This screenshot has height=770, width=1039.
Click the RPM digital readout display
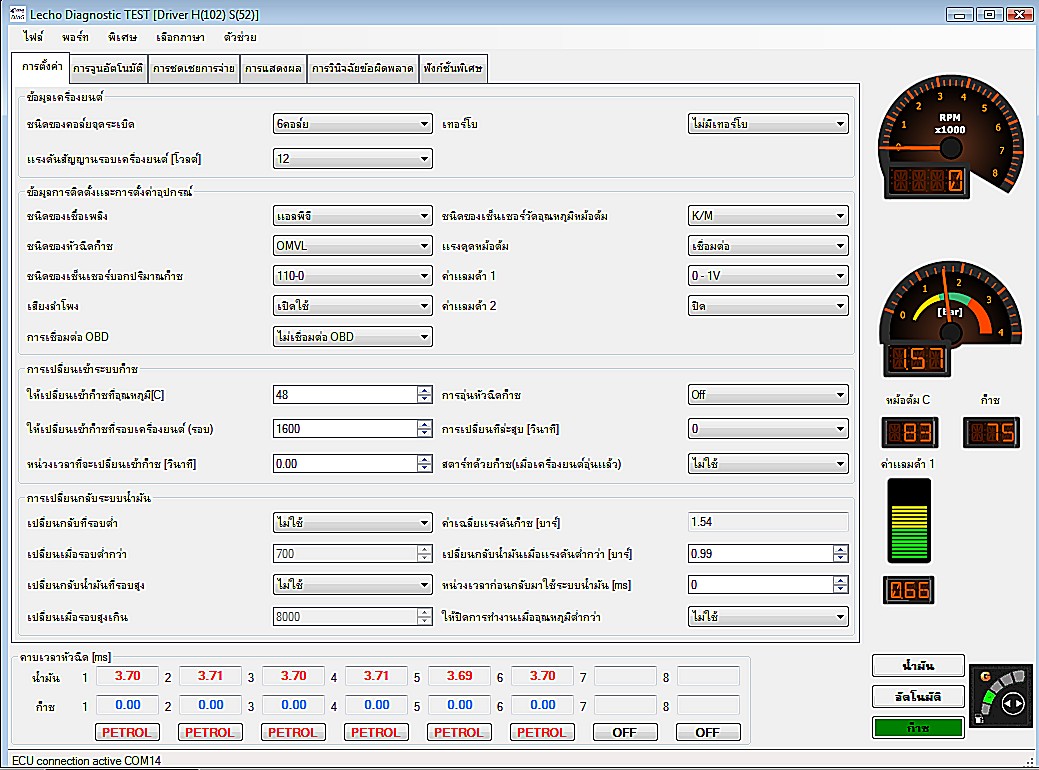927,181
